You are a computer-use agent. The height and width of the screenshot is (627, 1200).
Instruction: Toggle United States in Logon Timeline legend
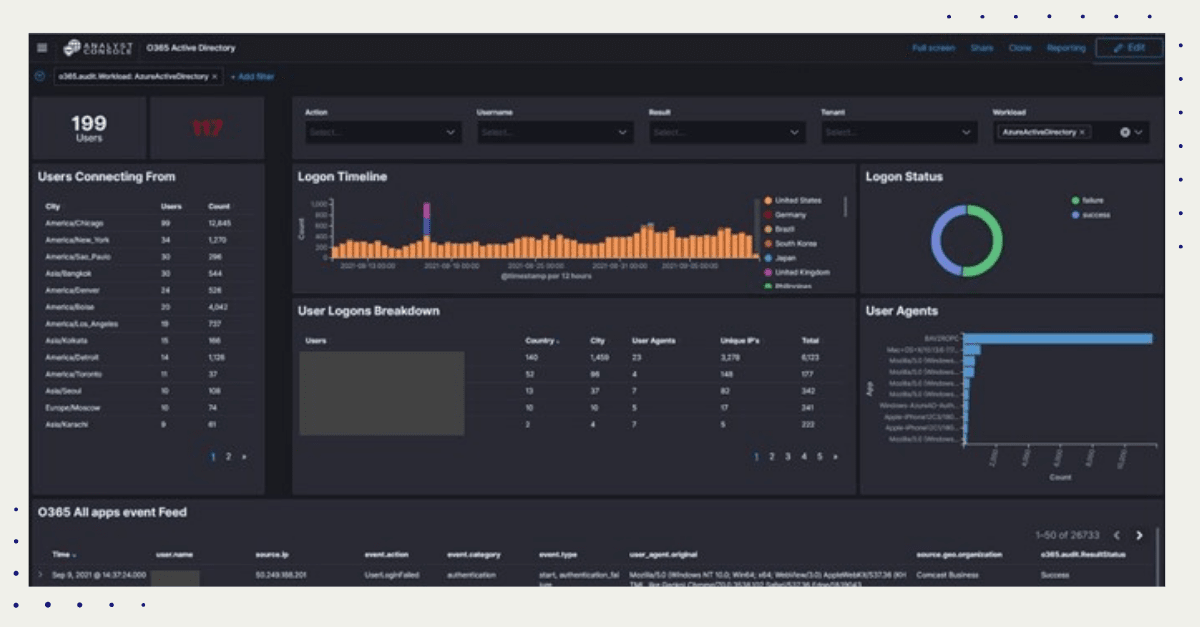(x=792, y=201)
